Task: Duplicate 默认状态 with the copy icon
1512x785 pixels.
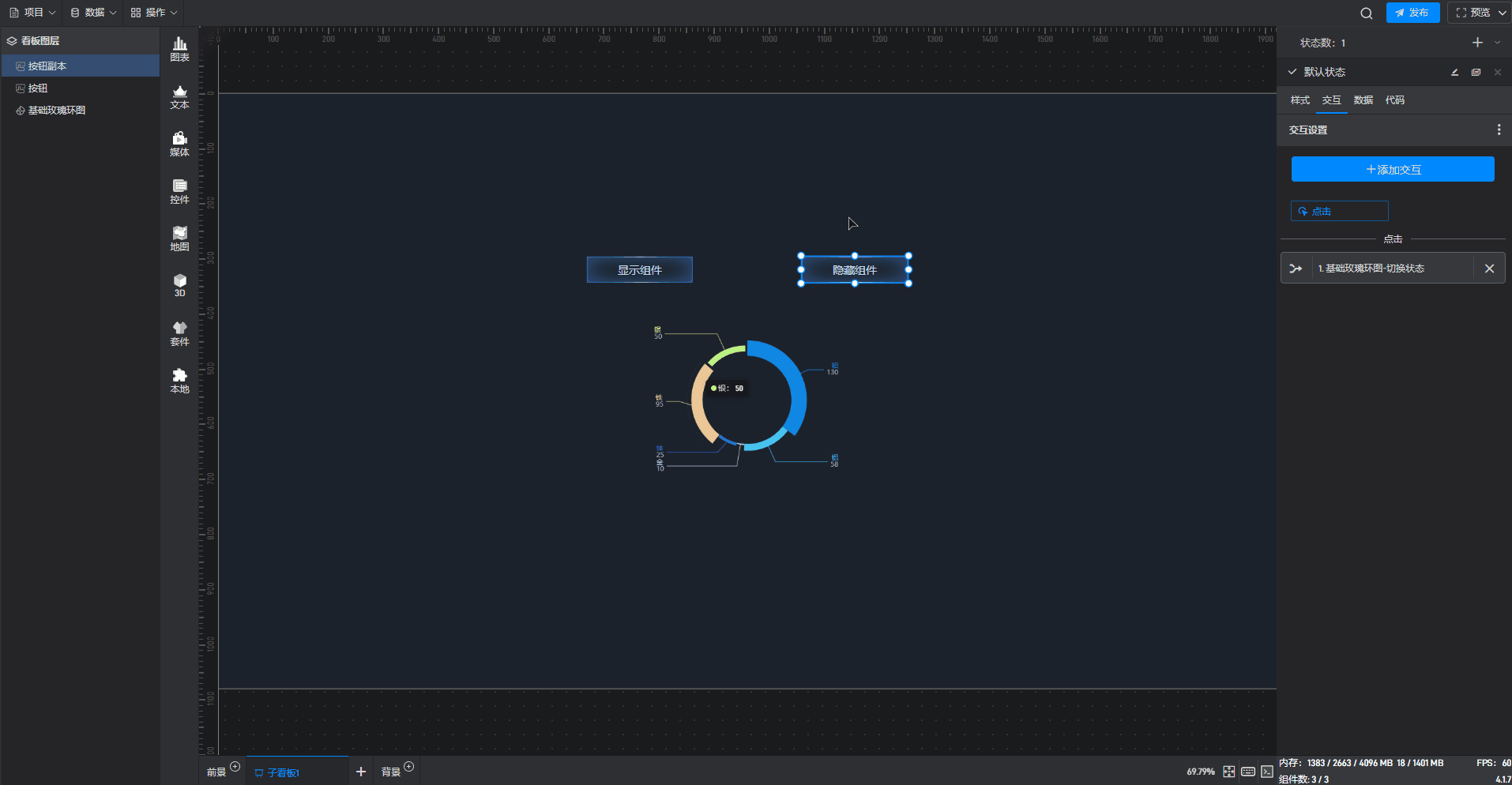Action: (x=1476, y=72)
